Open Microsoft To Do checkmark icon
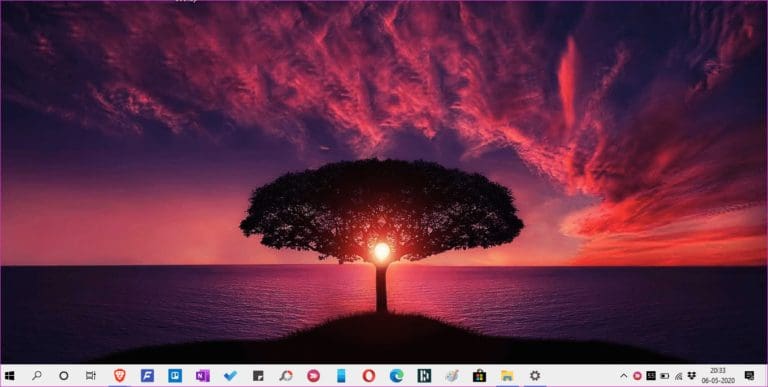 coord(230,376)
